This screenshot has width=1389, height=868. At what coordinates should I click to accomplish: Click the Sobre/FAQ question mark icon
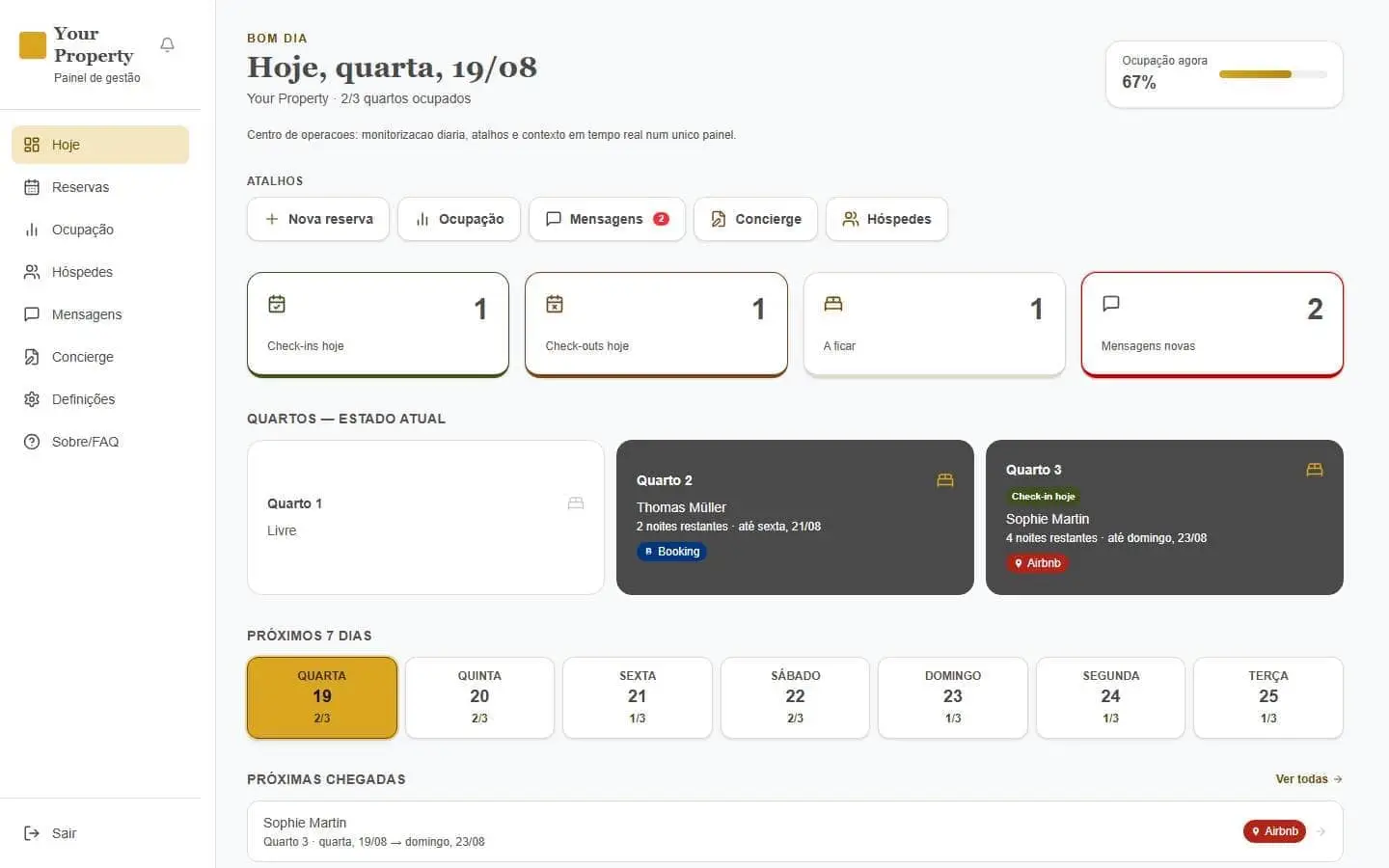(x=32, y=442)
